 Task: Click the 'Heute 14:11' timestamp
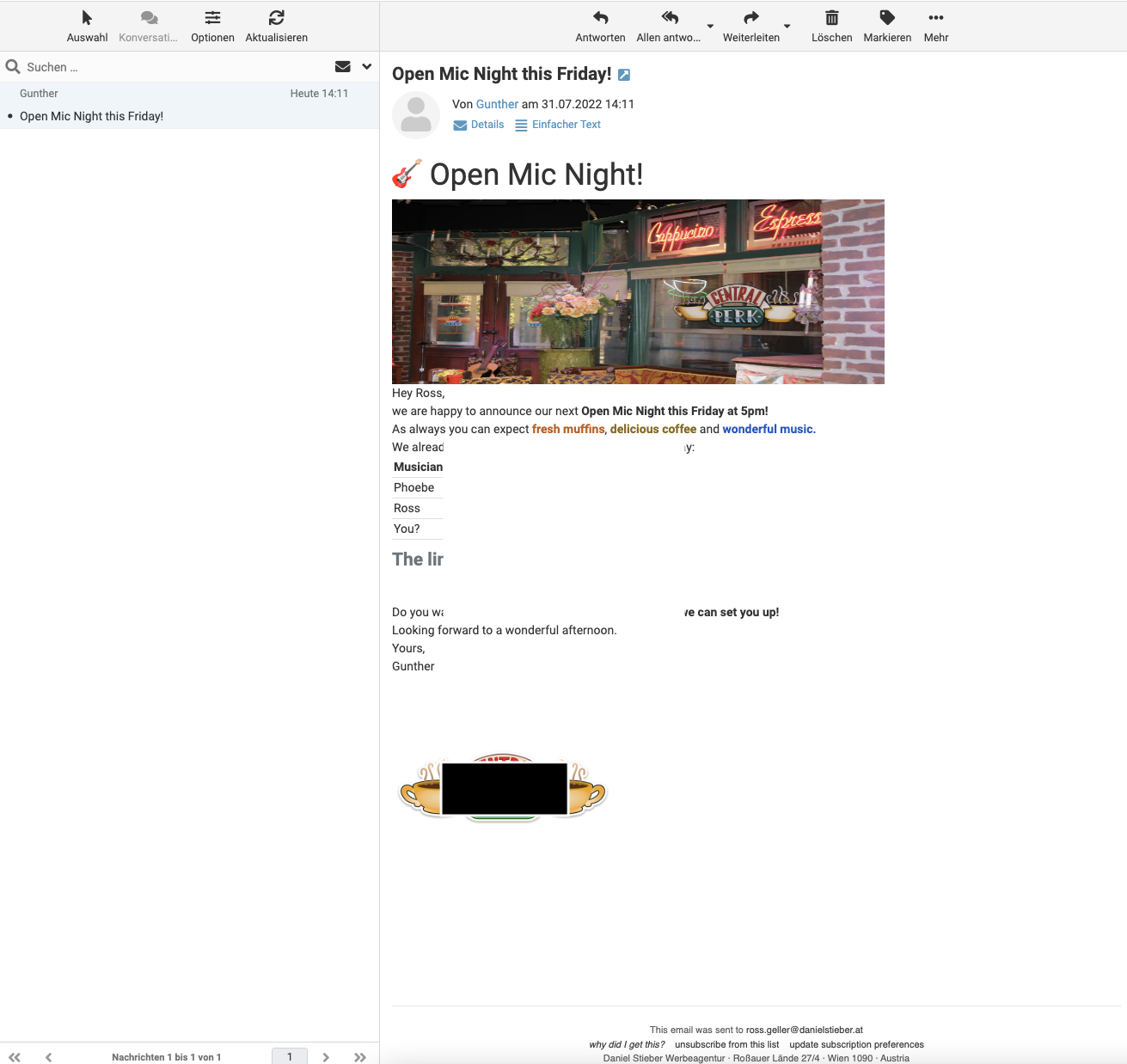click(319, 94)
